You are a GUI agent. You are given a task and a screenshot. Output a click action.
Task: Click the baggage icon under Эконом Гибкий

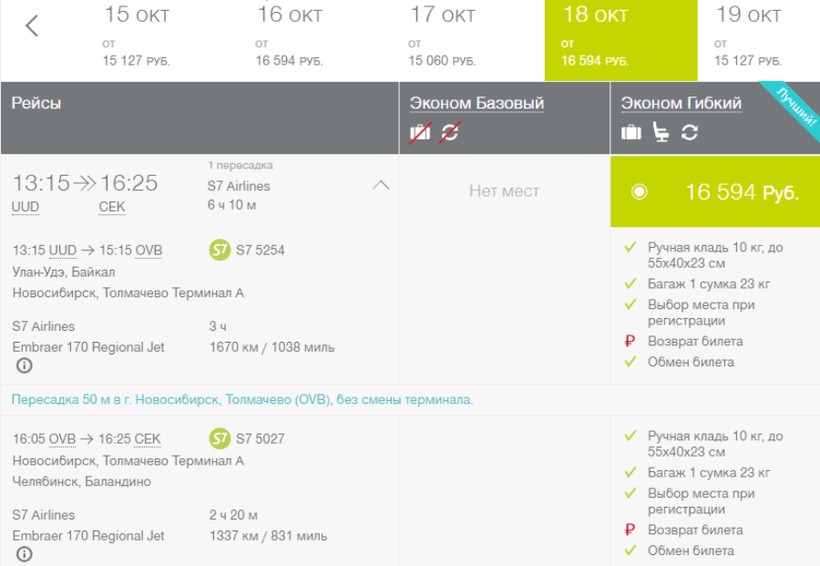coord(631,133)
